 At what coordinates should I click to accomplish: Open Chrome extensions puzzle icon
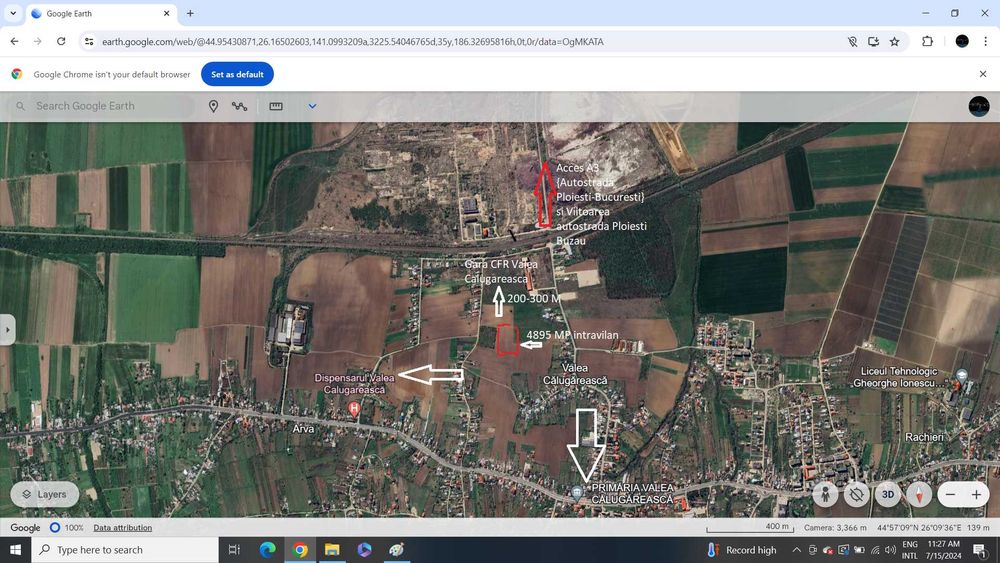point(927,41)
